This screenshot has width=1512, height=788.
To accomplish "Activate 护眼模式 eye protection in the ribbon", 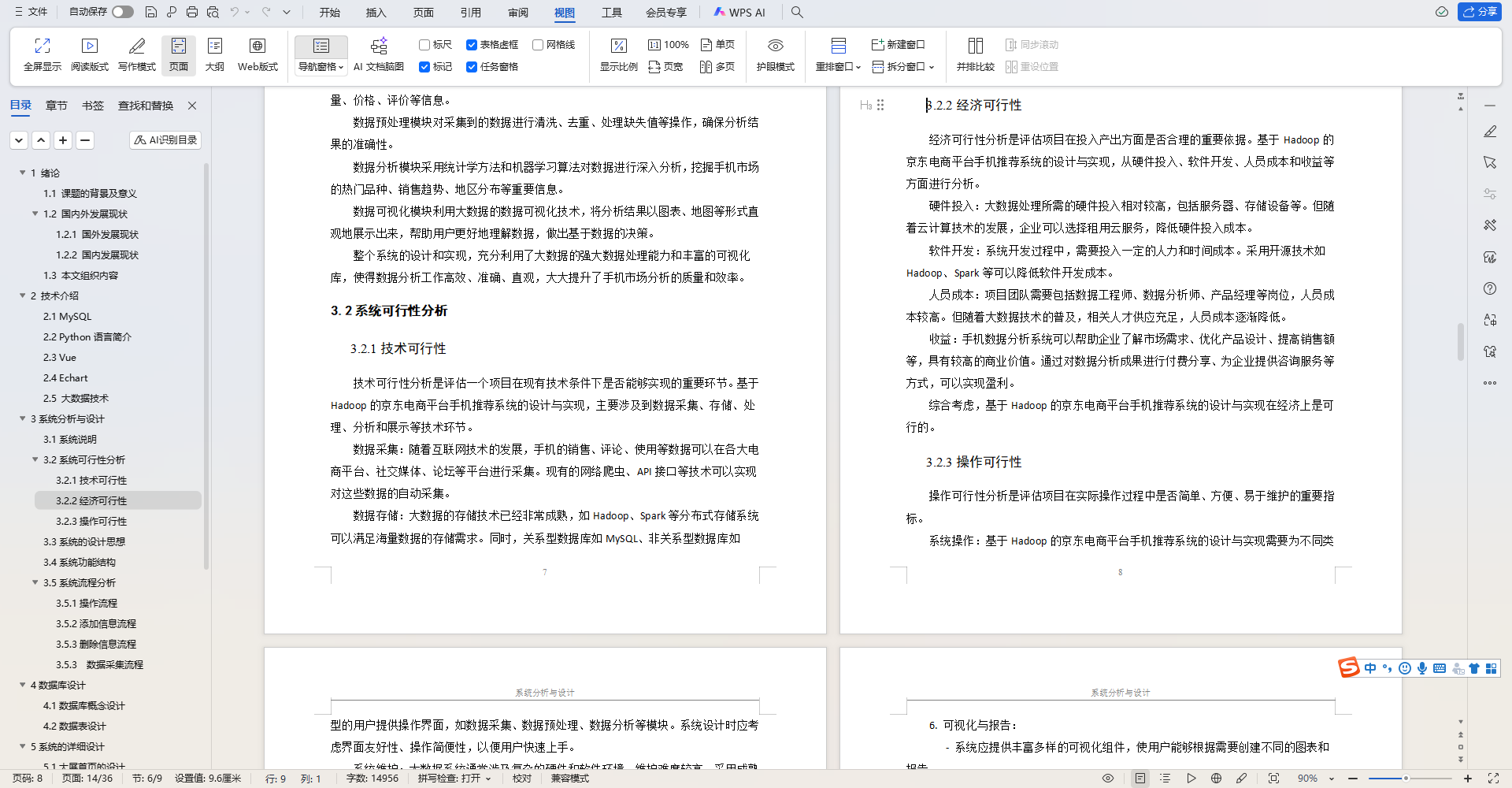I will pyautogui.click(x=775, y=54).
